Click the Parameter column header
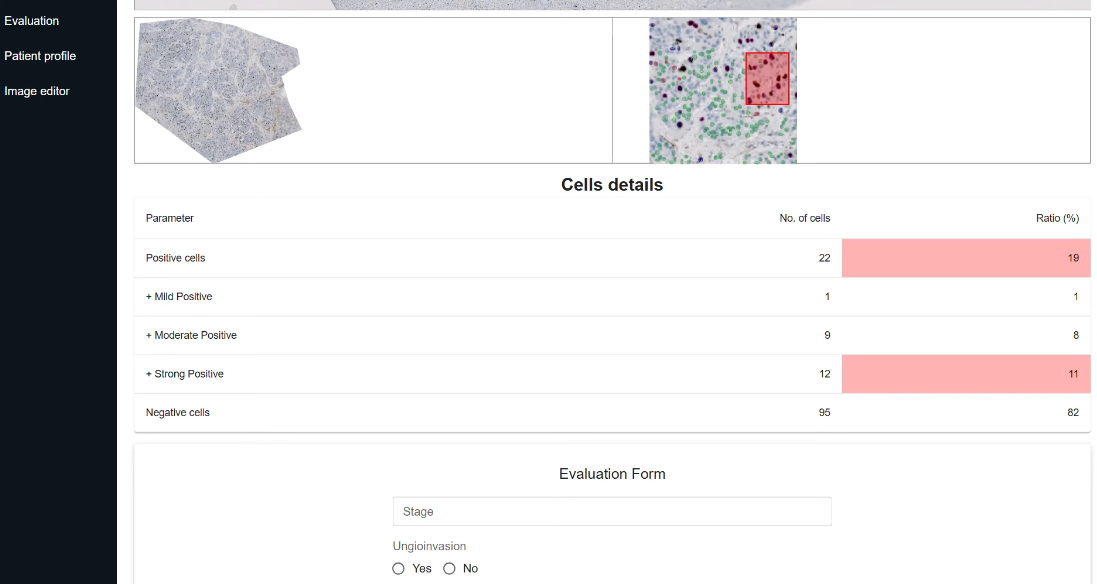This screenshot has width=1097, height=584. [169, 218]
